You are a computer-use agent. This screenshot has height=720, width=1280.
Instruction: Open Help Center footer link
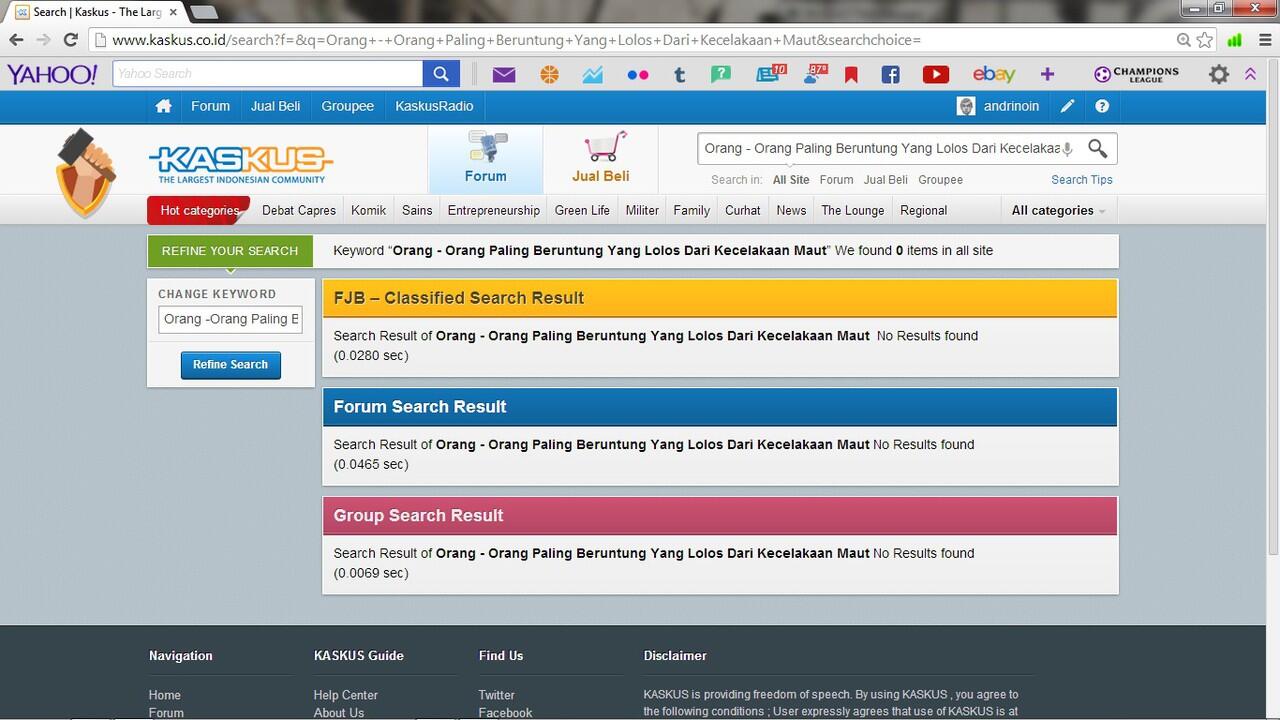click(x=346, y=695)
